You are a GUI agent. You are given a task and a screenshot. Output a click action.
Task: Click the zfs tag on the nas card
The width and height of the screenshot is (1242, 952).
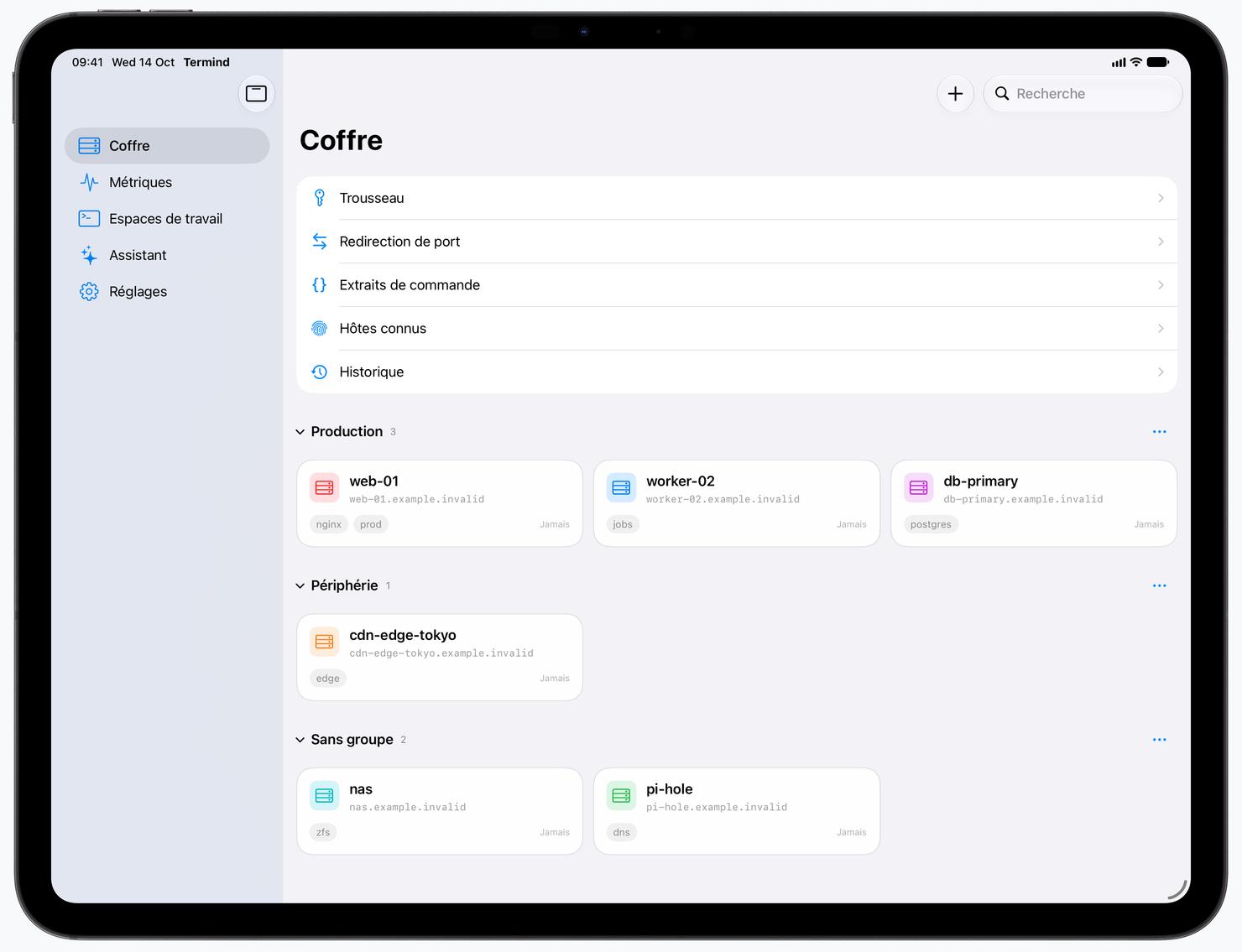[323, 833]
